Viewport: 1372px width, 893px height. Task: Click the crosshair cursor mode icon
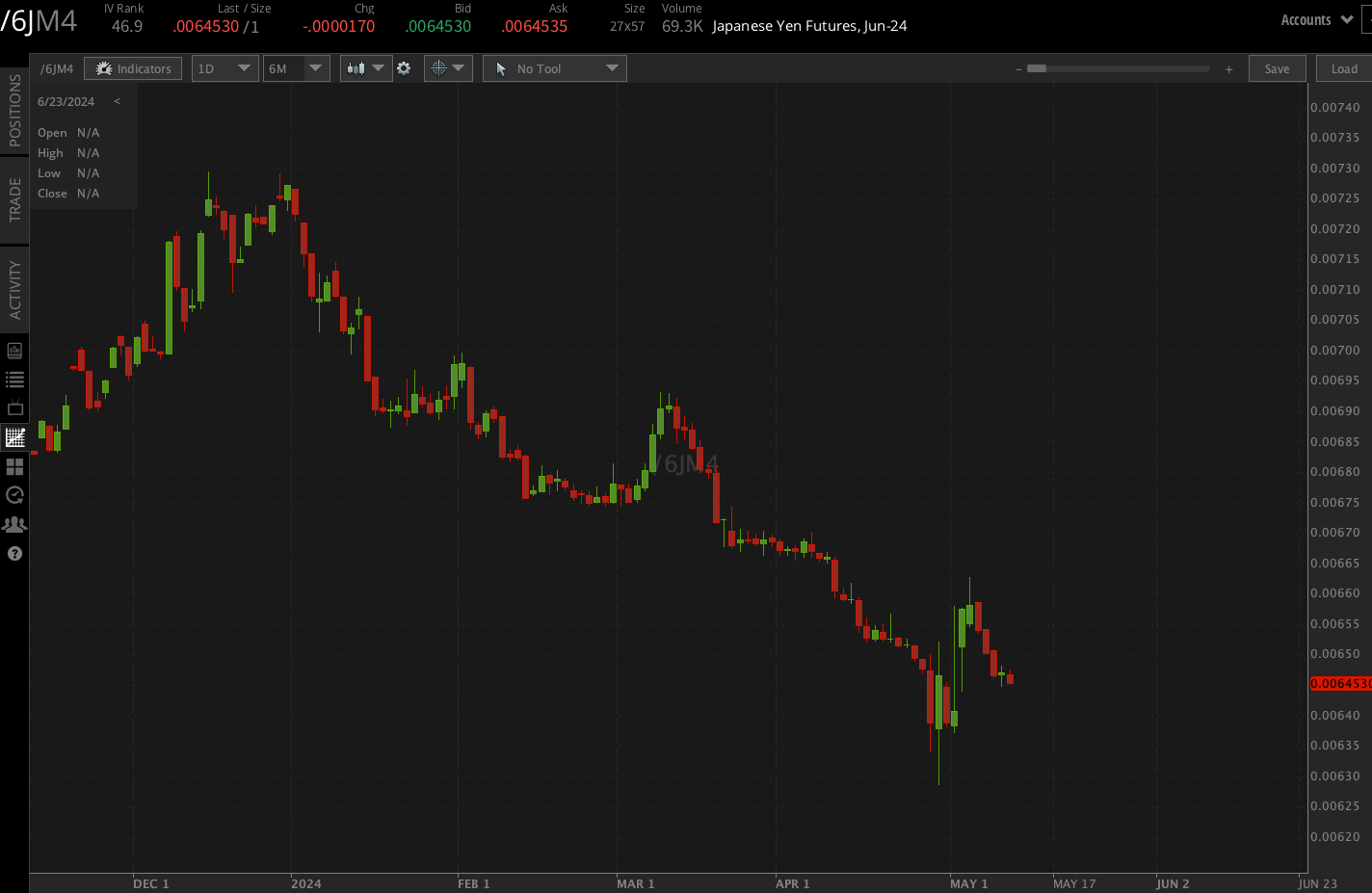[x=438, y=68]
